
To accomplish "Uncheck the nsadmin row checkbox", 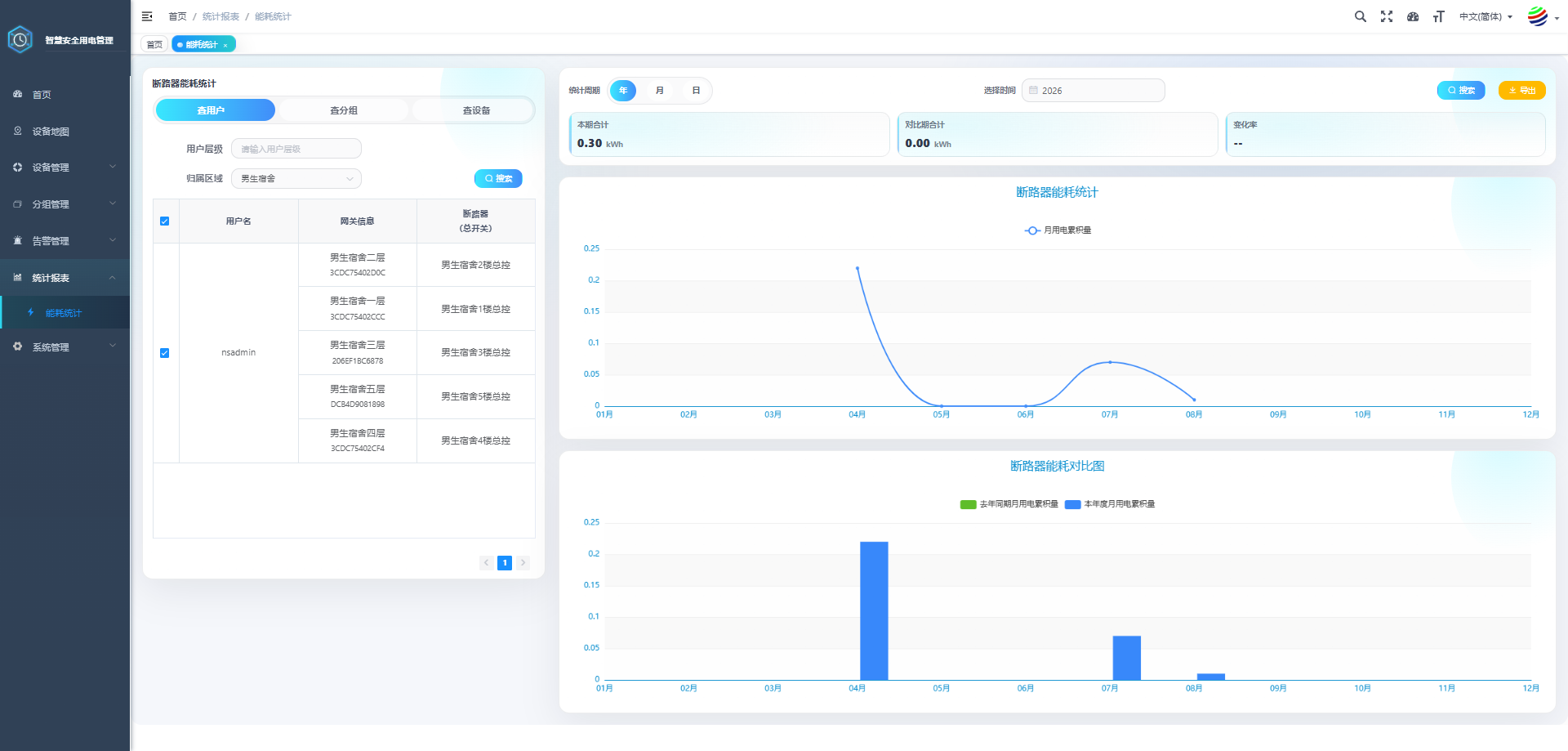I will pos(165,353).
